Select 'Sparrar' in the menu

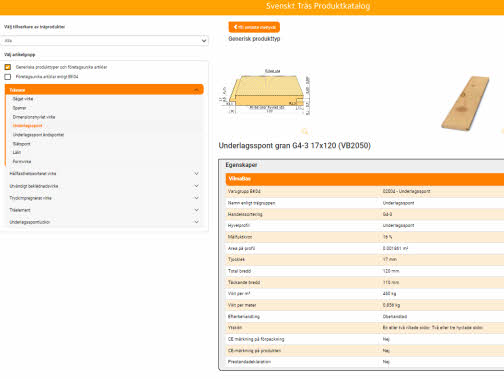[x=19, y=108]
